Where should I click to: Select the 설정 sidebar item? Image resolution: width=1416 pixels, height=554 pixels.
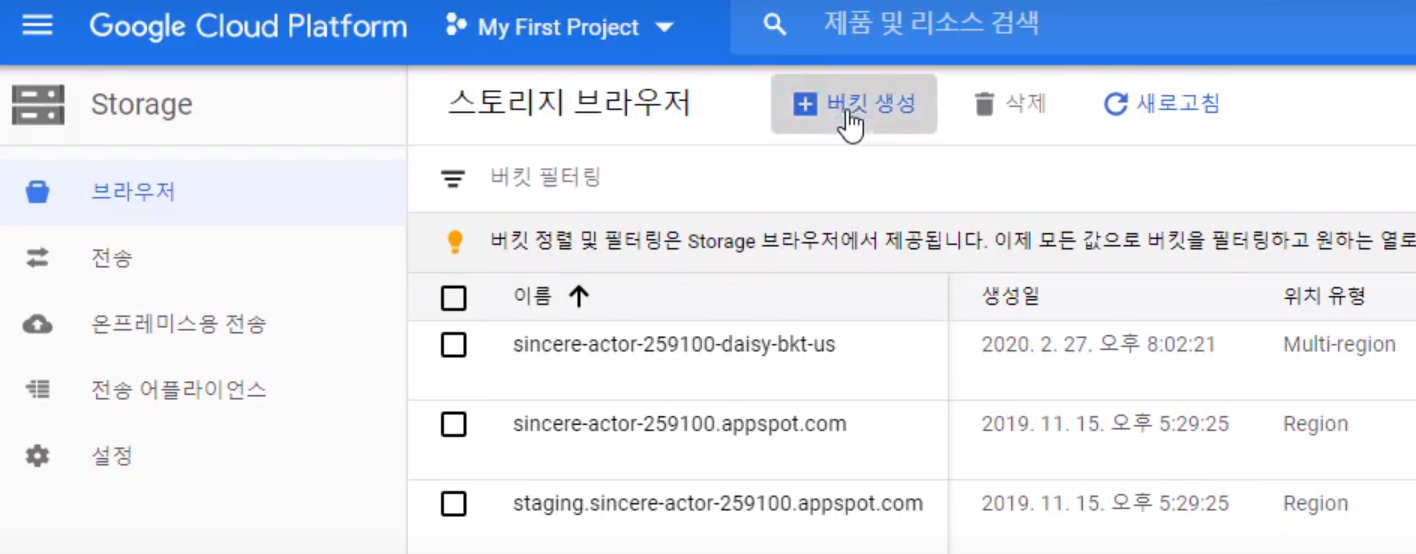tap(204, 456)
